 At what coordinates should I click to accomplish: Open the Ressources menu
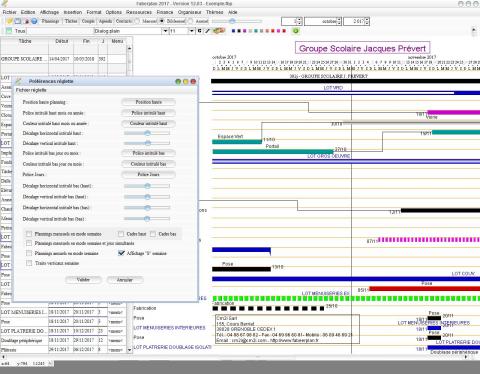point(139,12)
